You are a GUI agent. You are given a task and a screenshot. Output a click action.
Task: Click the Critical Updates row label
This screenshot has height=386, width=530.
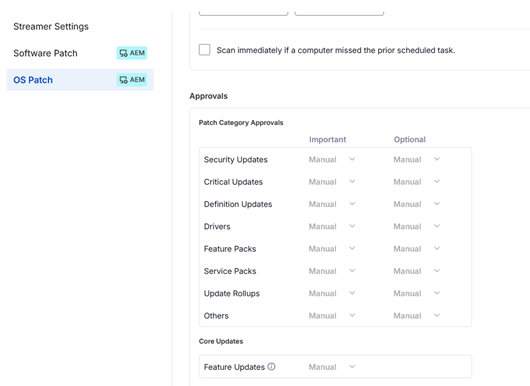click(233, 182)
